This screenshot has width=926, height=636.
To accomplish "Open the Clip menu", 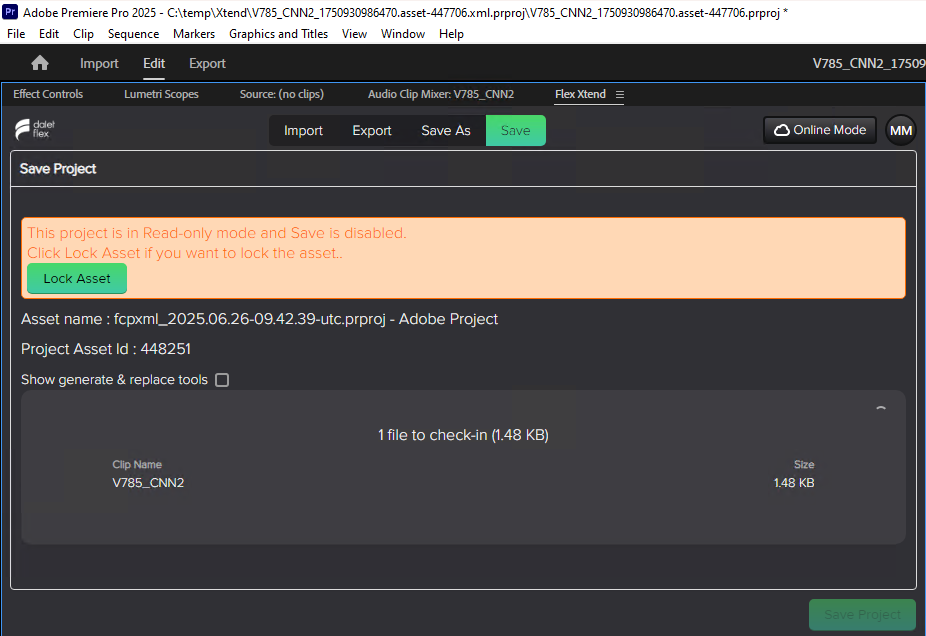I will [83, 34].
